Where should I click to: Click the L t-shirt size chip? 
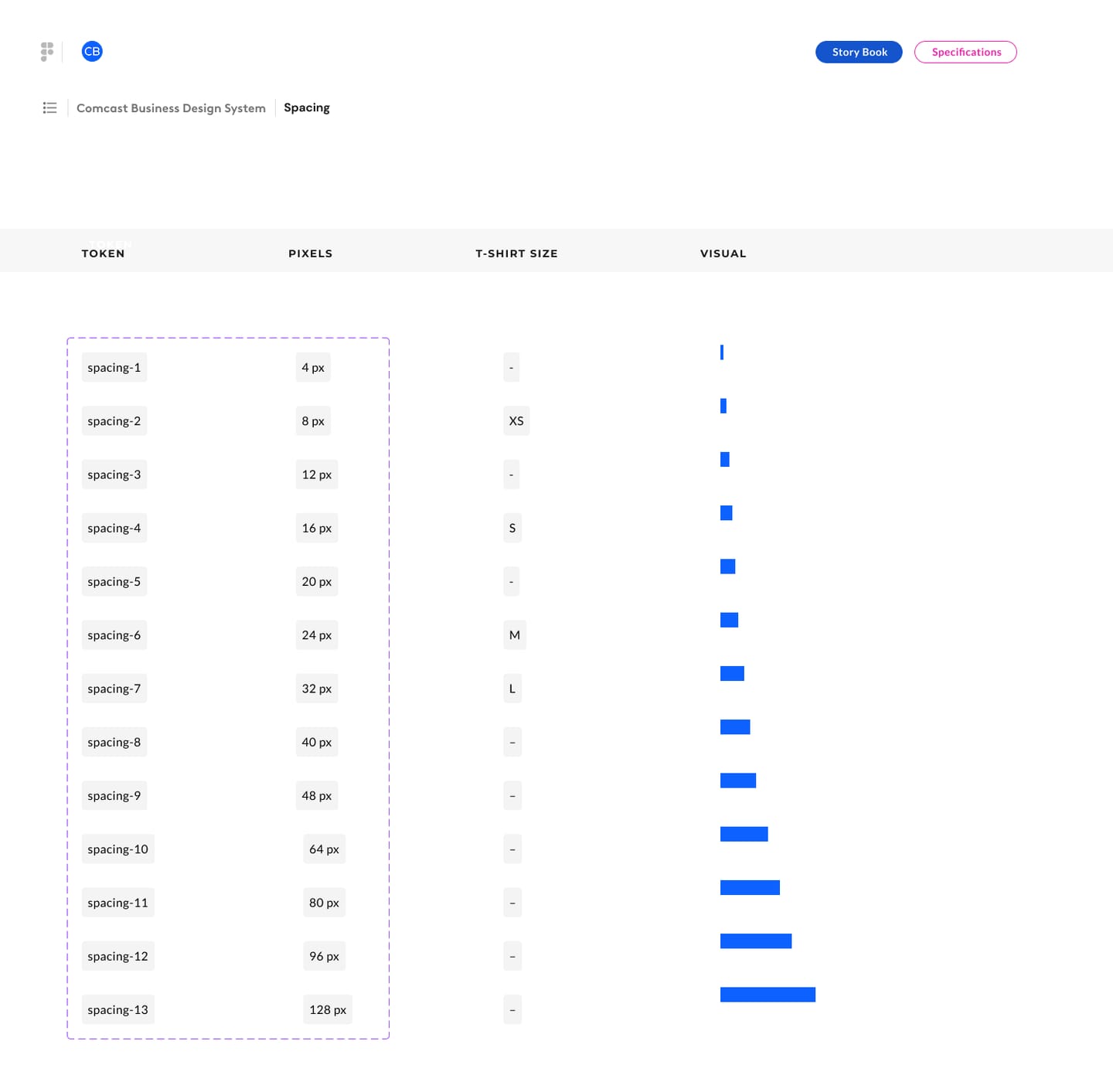(x=512, y=689)
